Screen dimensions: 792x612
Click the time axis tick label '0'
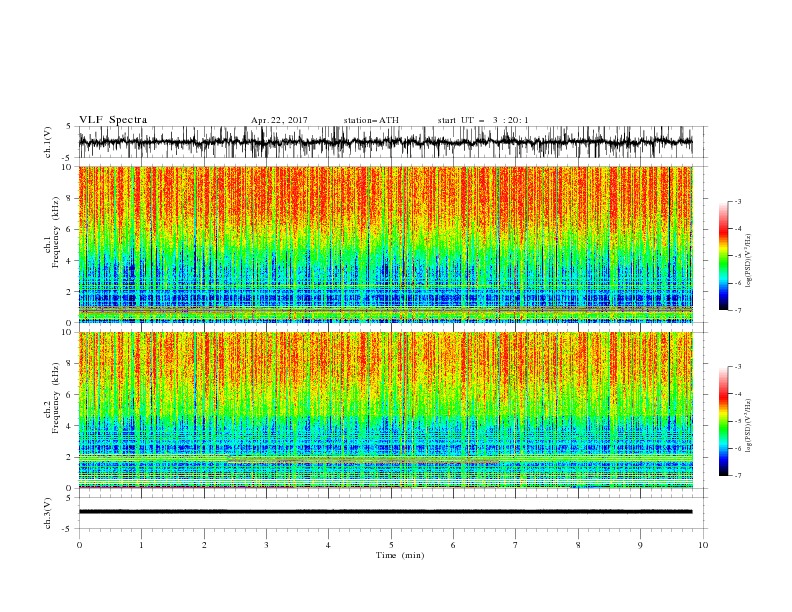coord(79,545)
